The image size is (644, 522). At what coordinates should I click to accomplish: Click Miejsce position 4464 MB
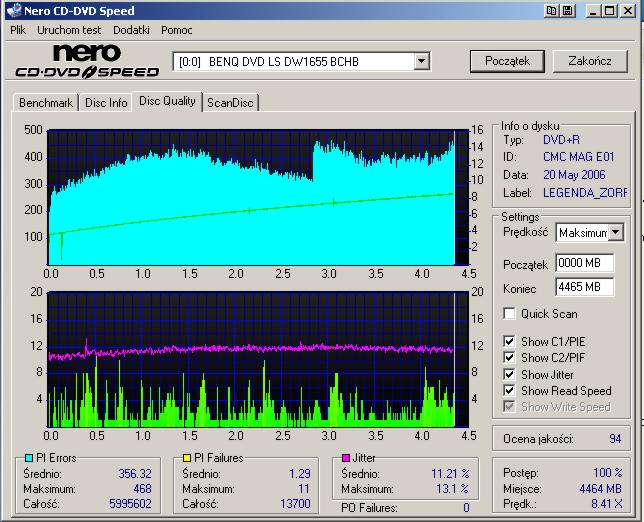tap(600, 489)
